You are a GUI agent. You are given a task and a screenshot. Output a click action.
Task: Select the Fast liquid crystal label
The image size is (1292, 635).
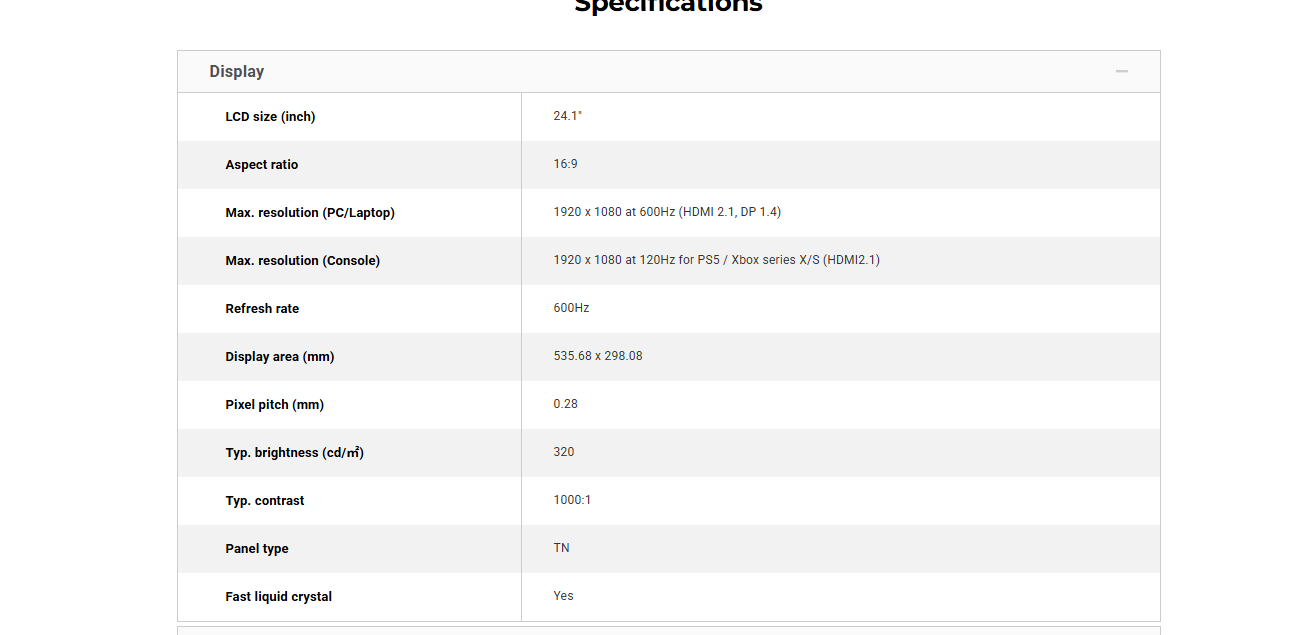[279, 597]
